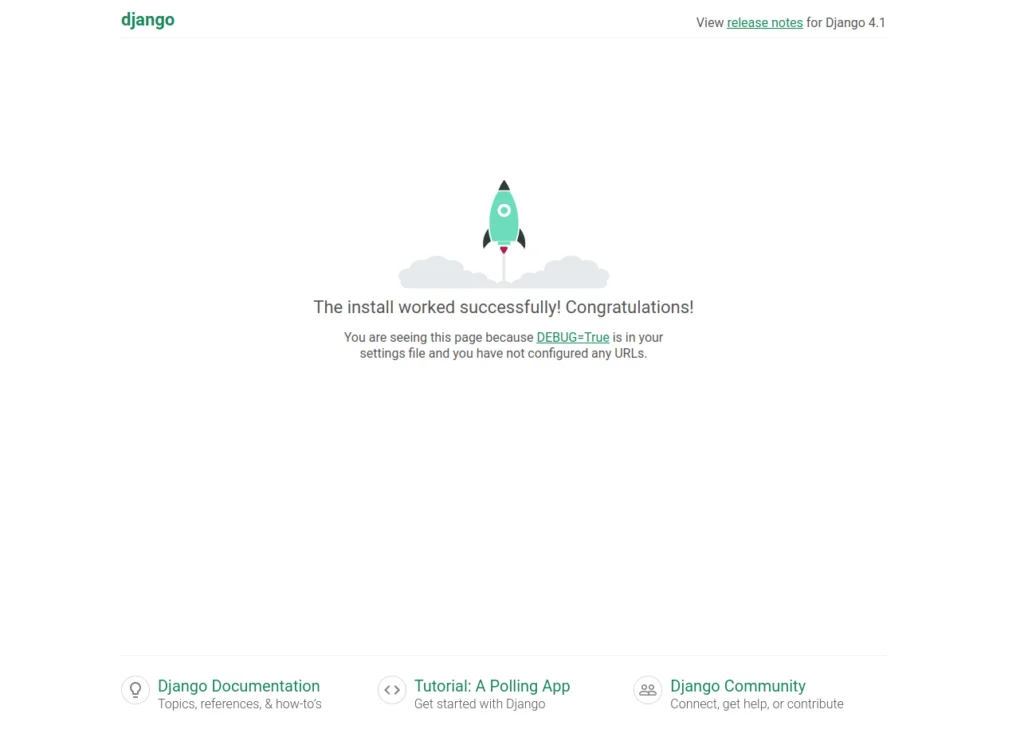Viewport: 1024px width, 729px height.
Task: Click the green rocket illustration
Action: pyautogui.click(x=504, y=222)
